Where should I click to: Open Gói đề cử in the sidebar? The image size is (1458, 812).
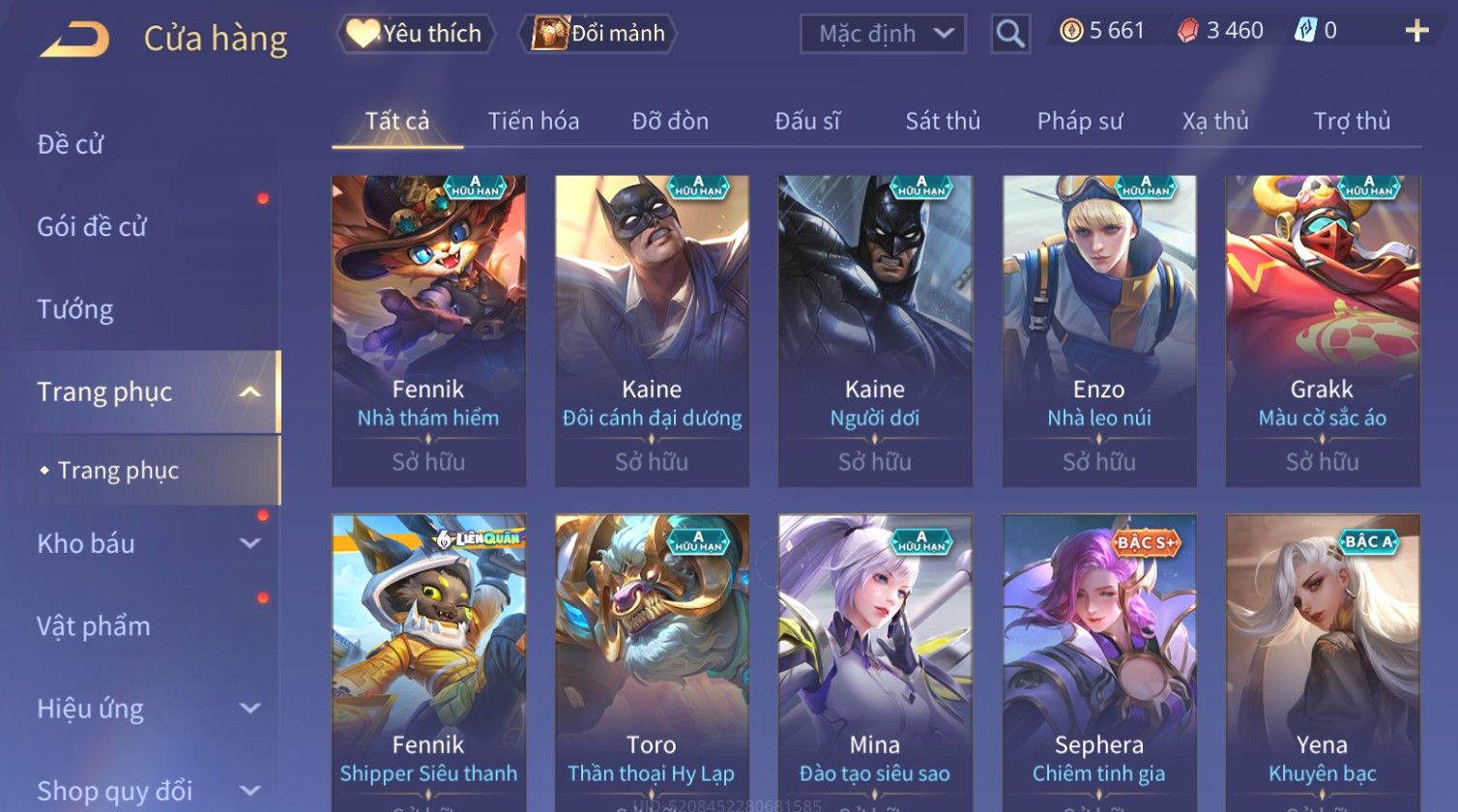[x=92, y=227]
